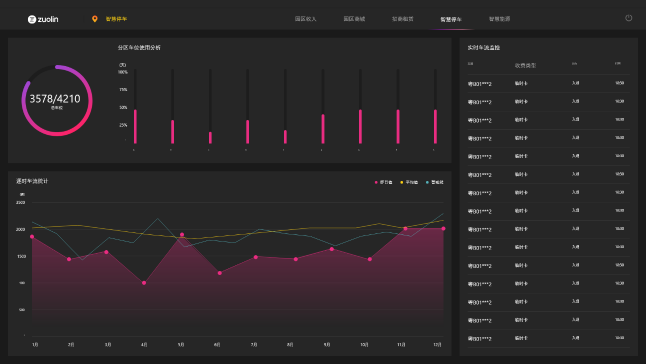
Task: Select the first row in the traffic monitor table
Action: pos(548,84)
